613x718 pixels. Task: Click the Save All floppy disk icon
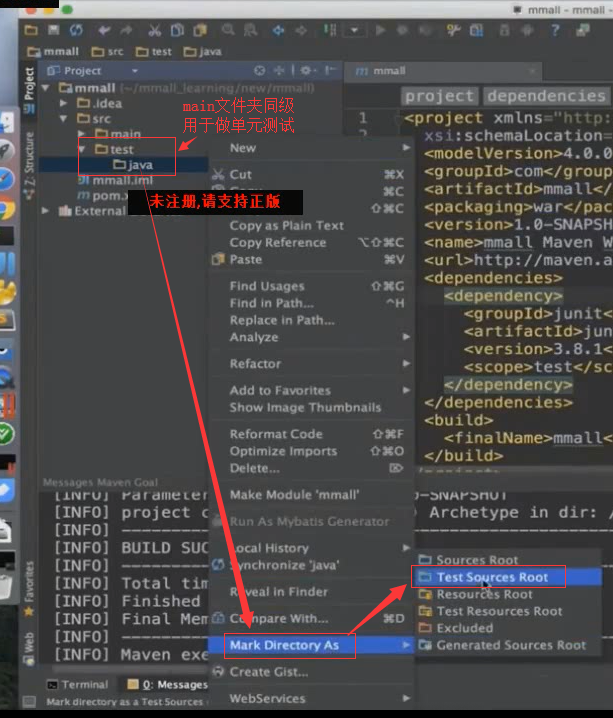54,31
